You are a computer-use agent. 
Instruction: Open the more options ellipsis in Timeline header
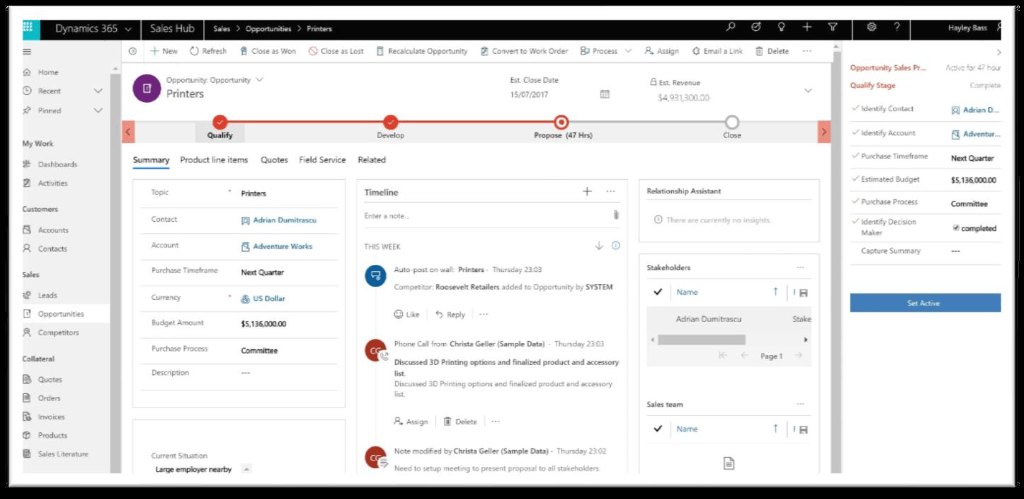(611, 191)
